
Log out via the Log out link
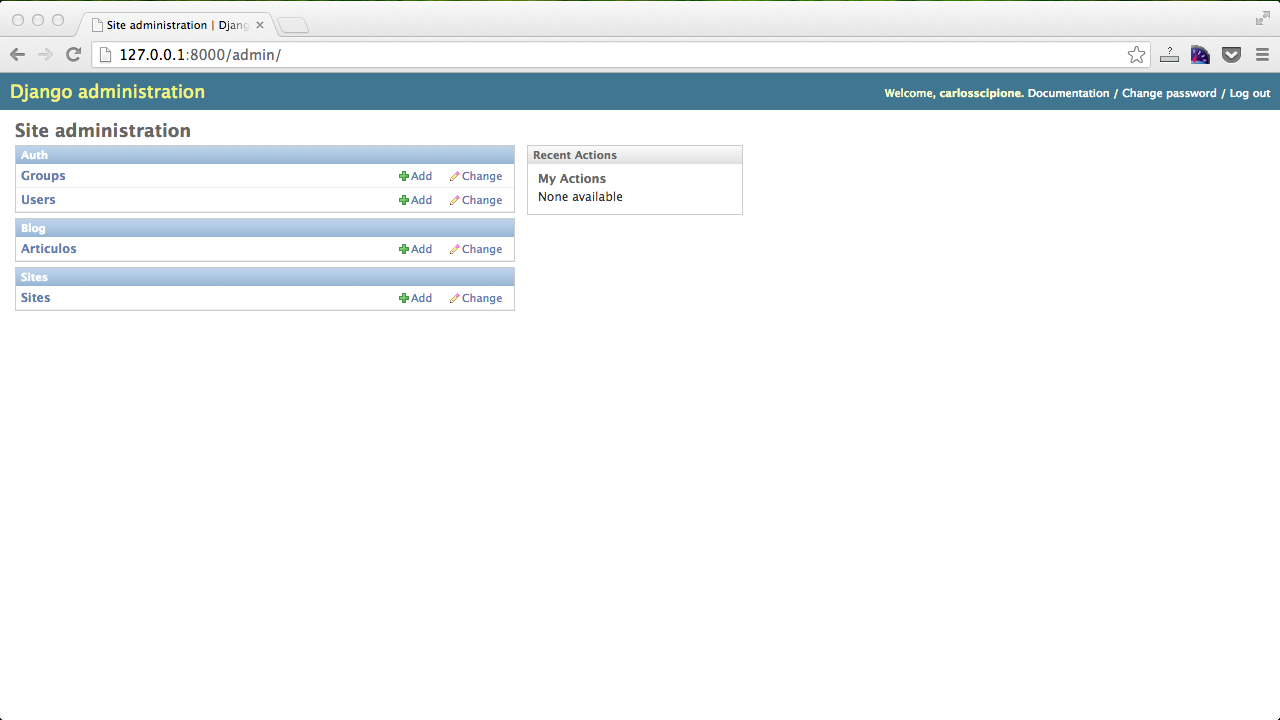[x=1250, y=93]
